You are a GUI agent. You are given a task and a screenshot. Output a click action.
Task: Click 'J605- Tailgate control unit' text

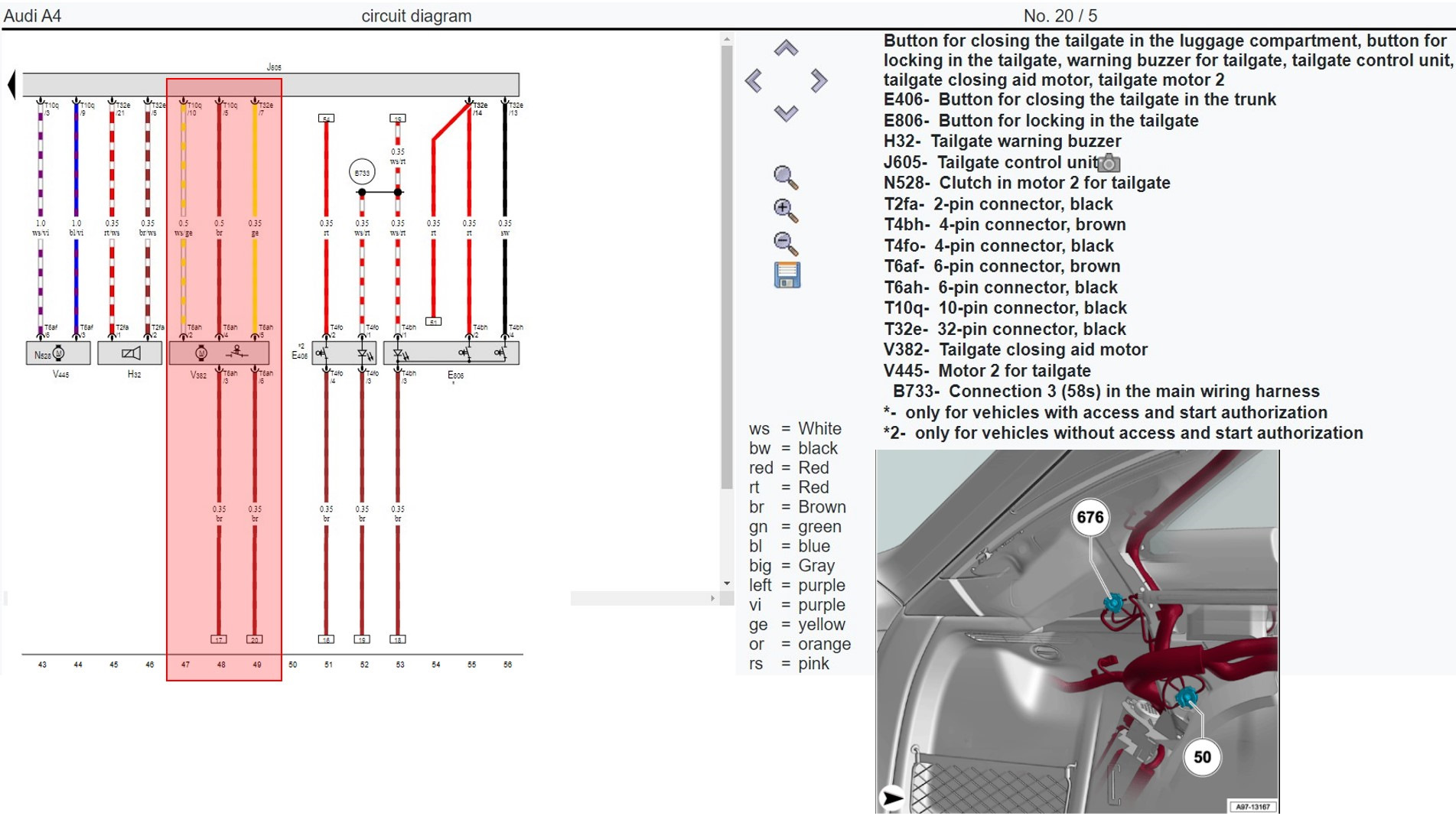[x=991, y=162]
